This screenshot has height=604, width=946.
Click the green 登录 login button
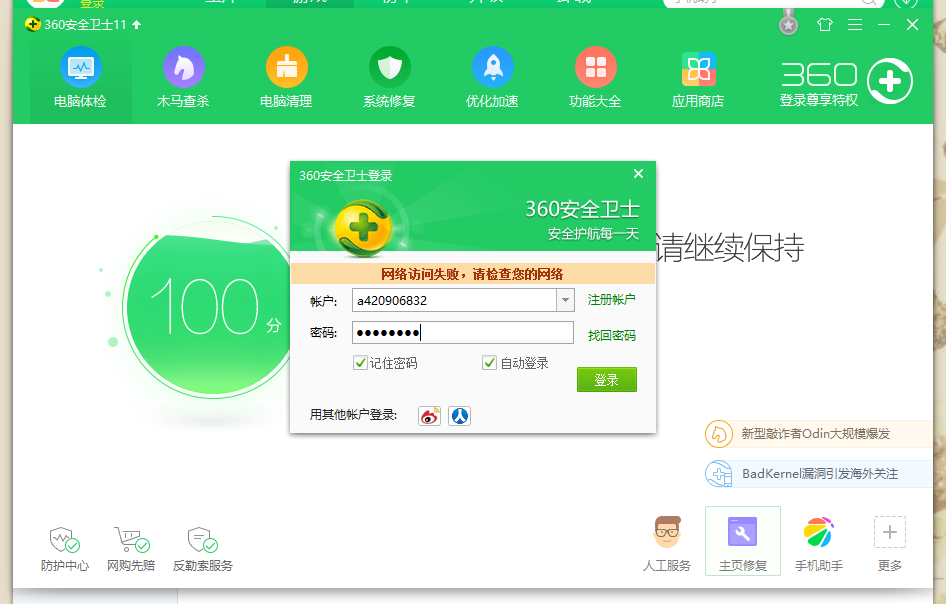pyautogui.click(x=606, y=380)
